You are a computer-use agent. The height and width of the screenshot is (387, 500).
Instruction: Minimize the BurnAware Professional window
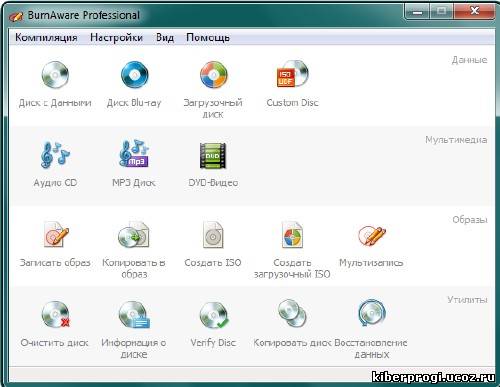417,12
